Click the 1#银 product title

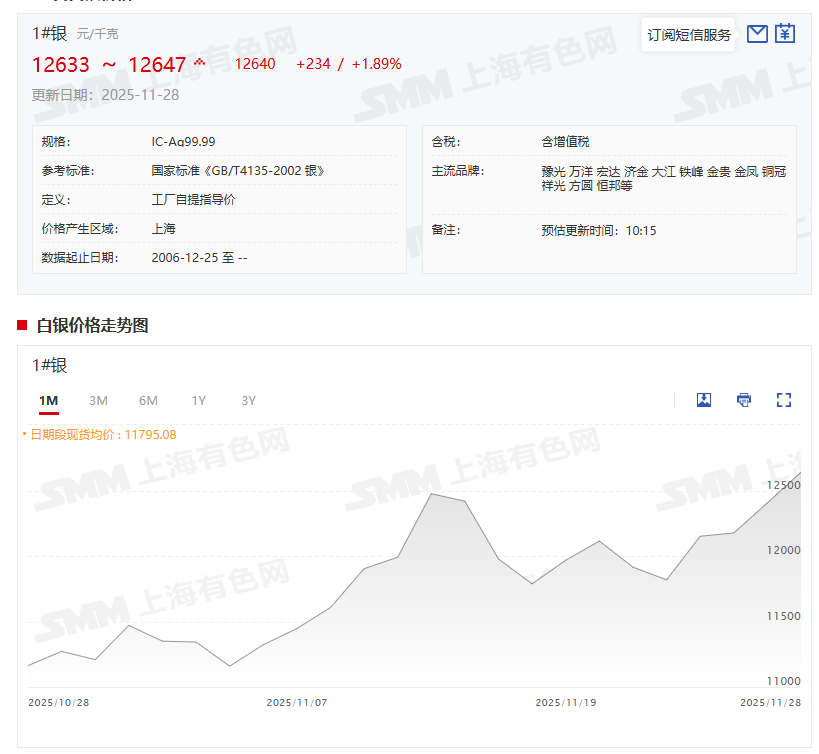click(49, 33)
